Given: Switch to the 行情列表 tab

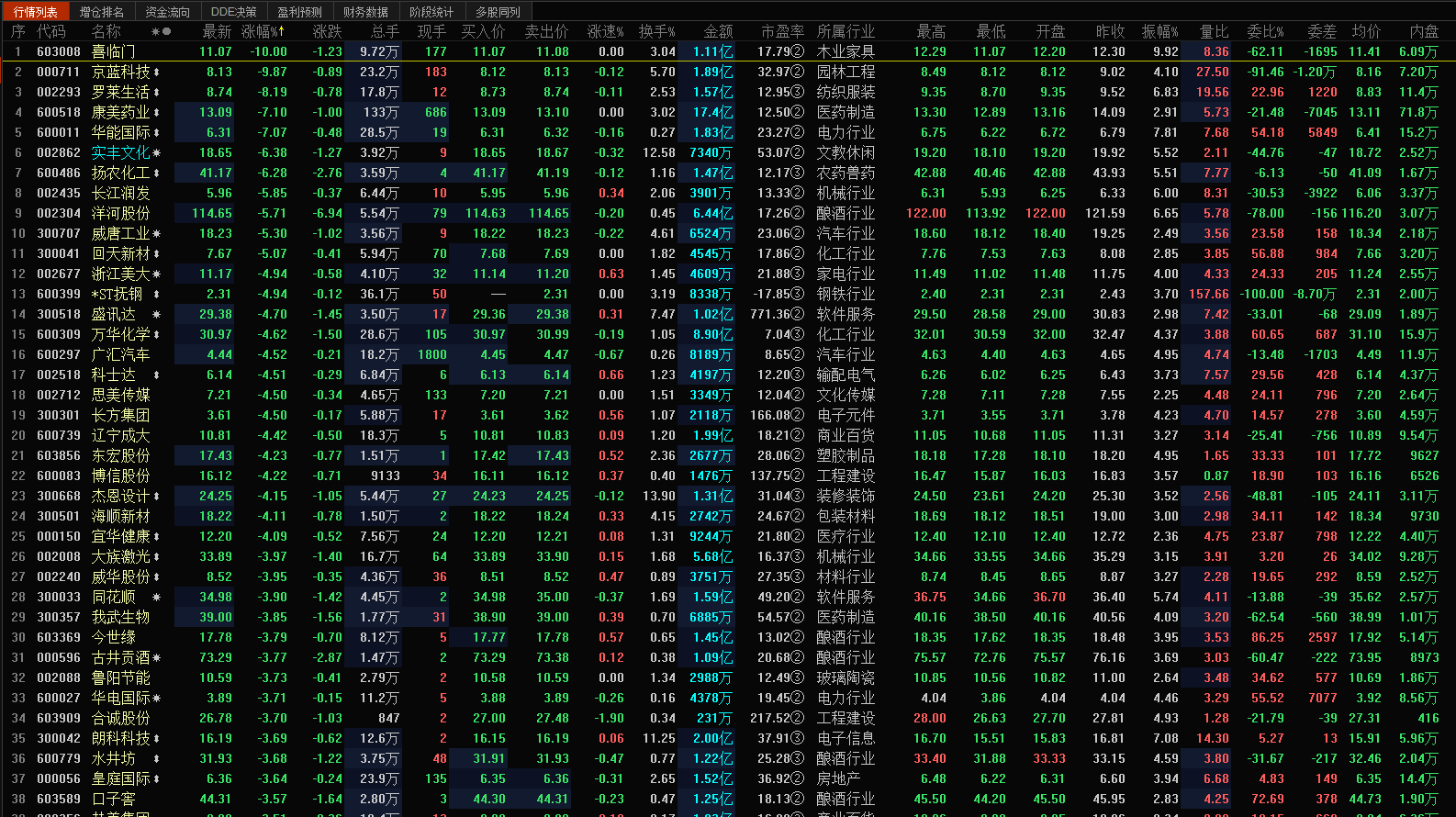Looking at the screenshot, I should (x=36, y=12).
